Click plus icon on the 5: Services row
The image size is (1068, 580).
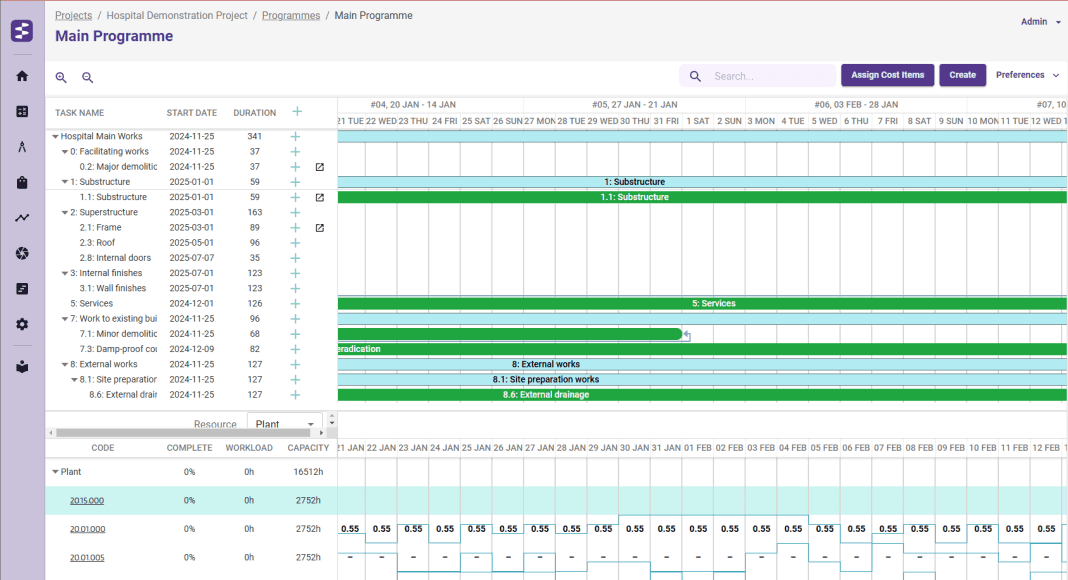(x=295, y=303)
